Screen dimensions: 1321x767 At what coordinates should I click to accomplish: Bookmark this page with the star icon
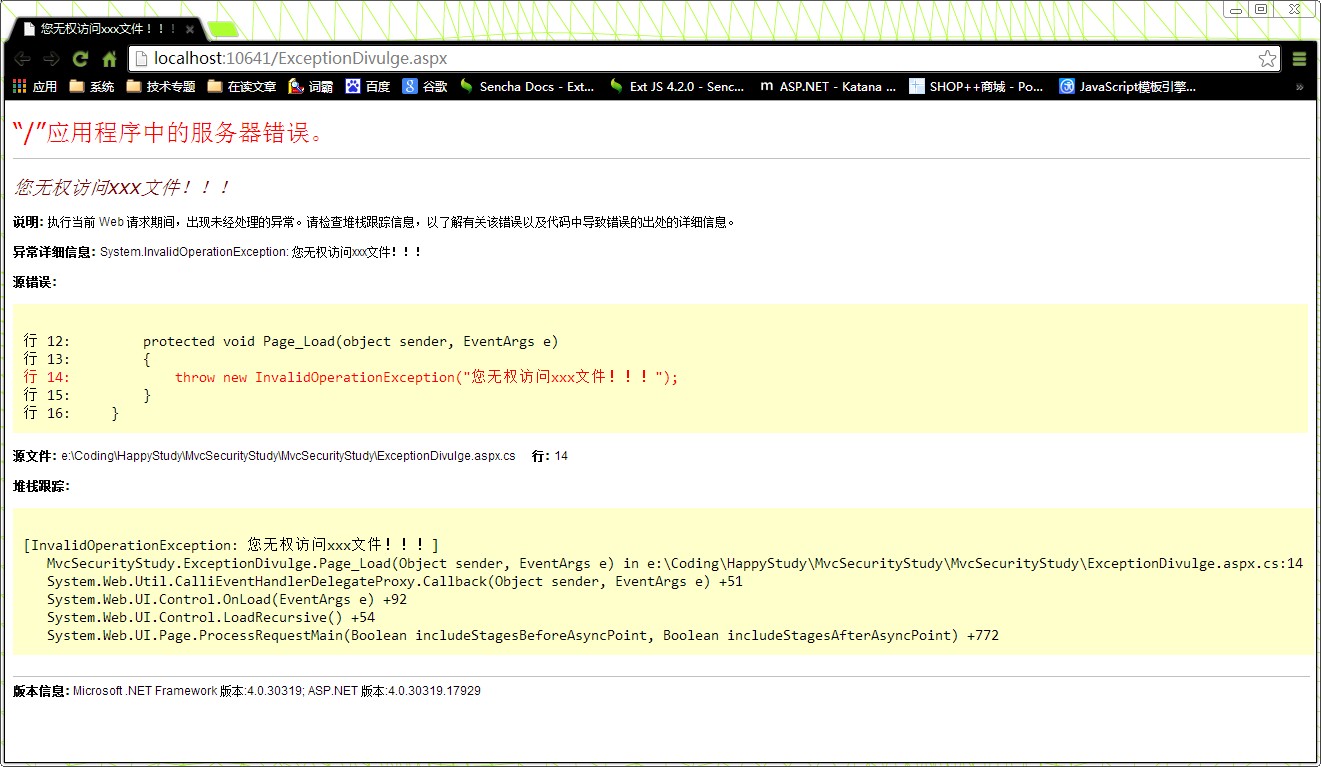tap(1267, 59)
